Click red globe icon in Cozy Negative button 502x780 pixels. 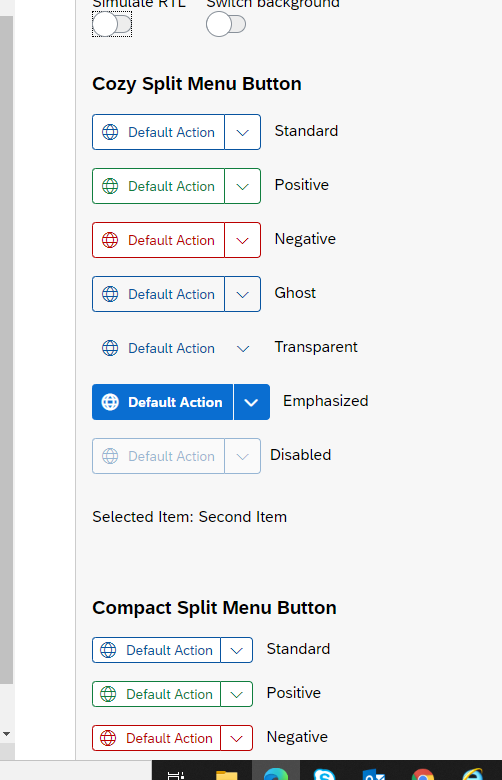coord(110,240)
